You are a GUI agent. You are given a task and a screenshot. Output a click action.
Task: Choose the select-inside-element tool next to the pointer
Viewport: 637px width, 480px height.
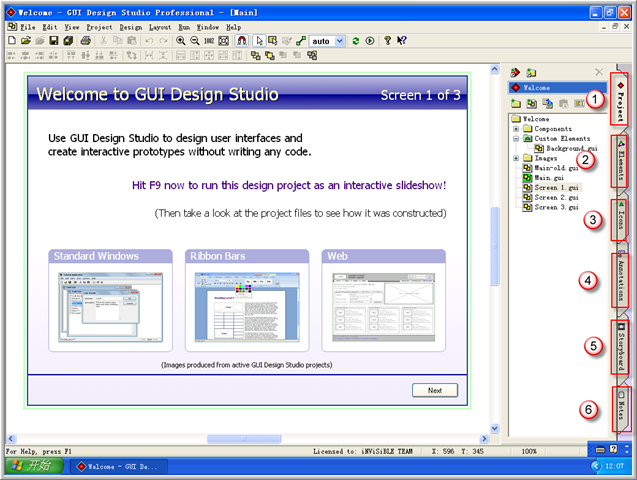coord(273,41)
